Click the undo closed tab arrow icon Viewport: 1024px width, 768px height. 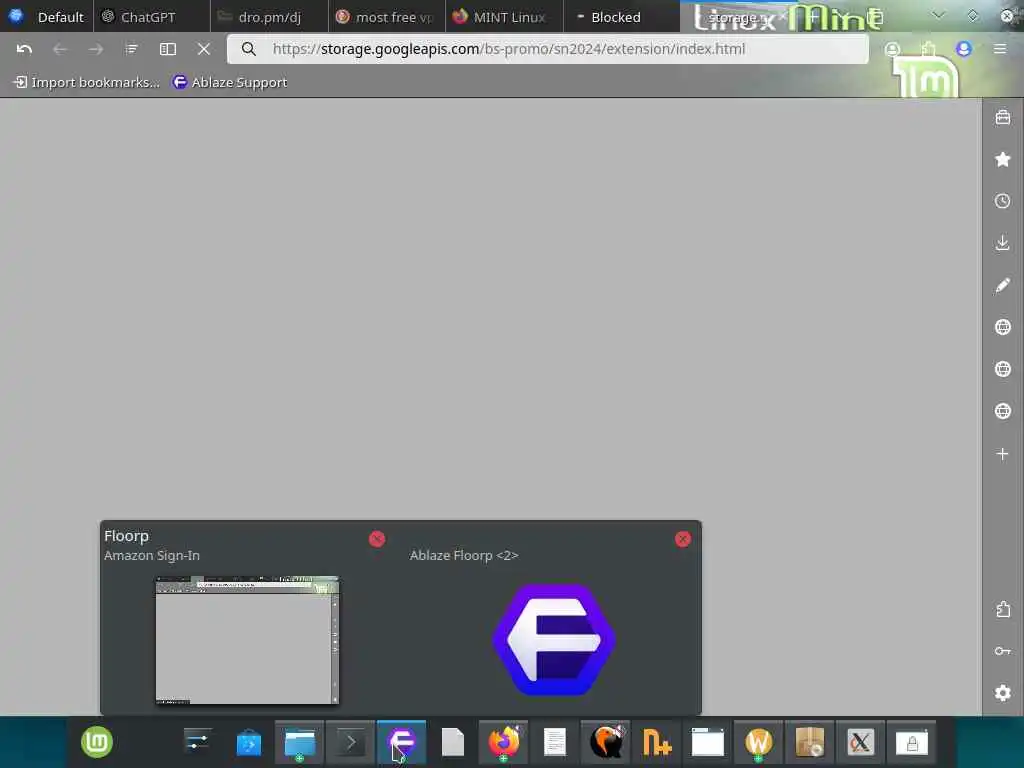click(x=24, y=49)
